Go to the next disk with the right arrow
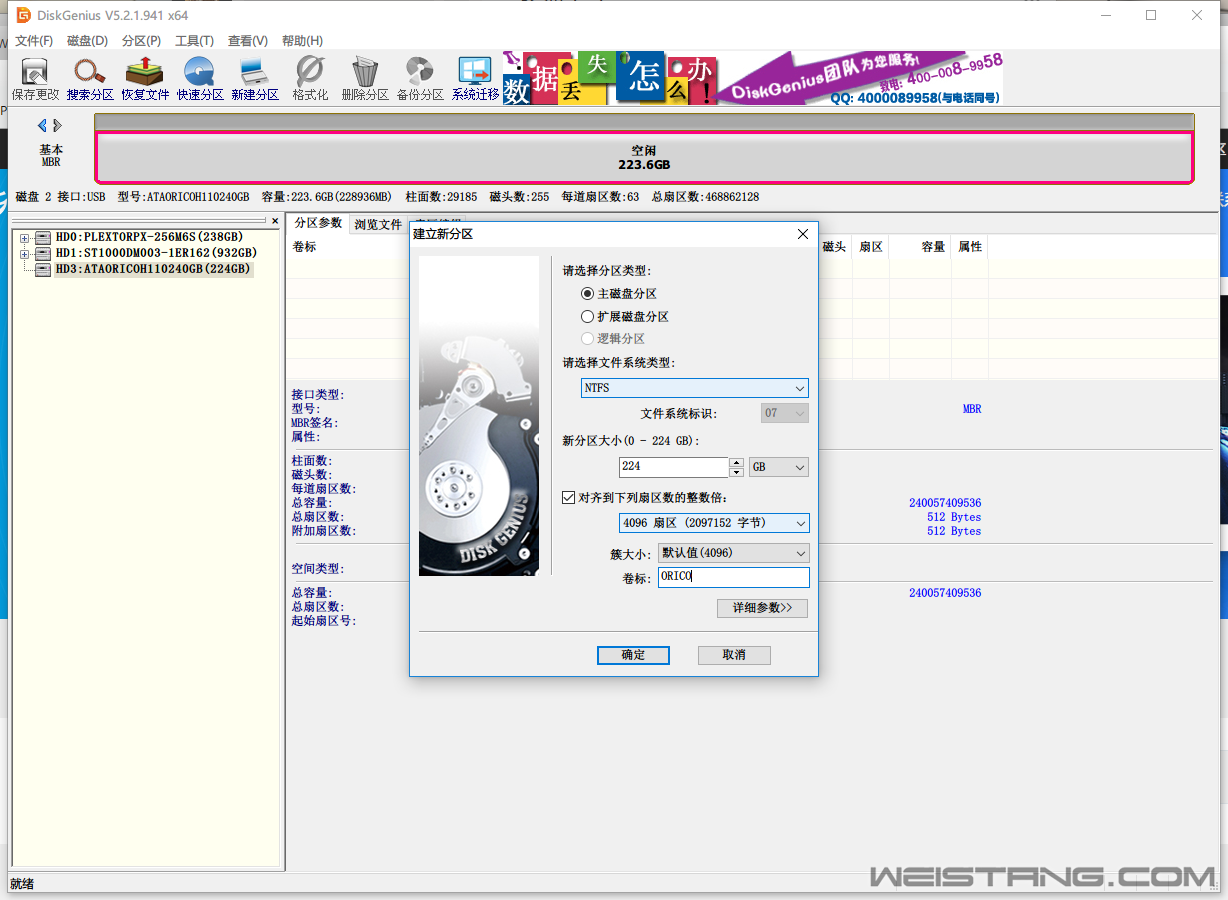1228x900 pixels. 58,125
